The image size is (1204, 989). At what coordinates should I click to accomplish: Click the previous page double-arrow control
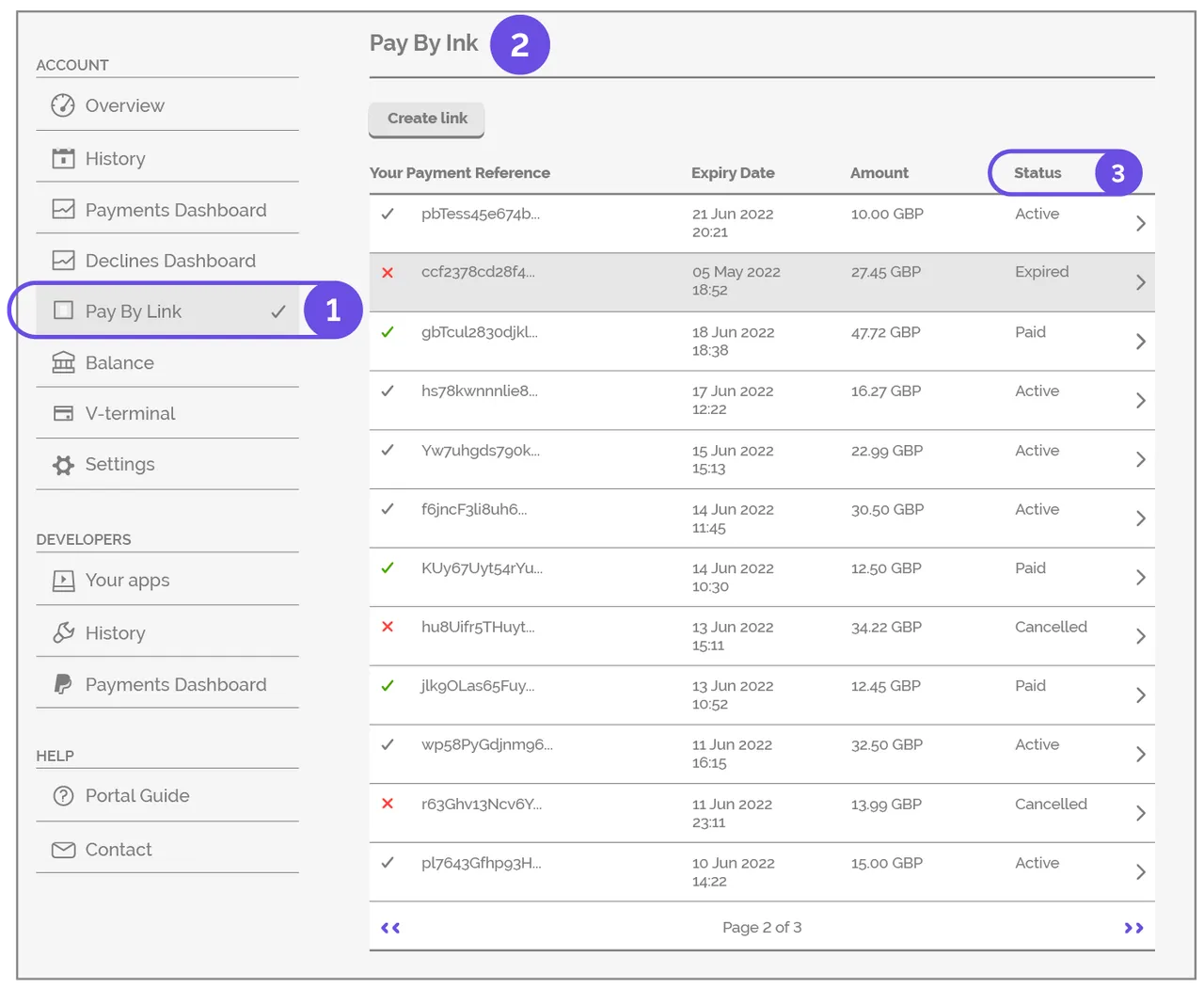[390, 927]
